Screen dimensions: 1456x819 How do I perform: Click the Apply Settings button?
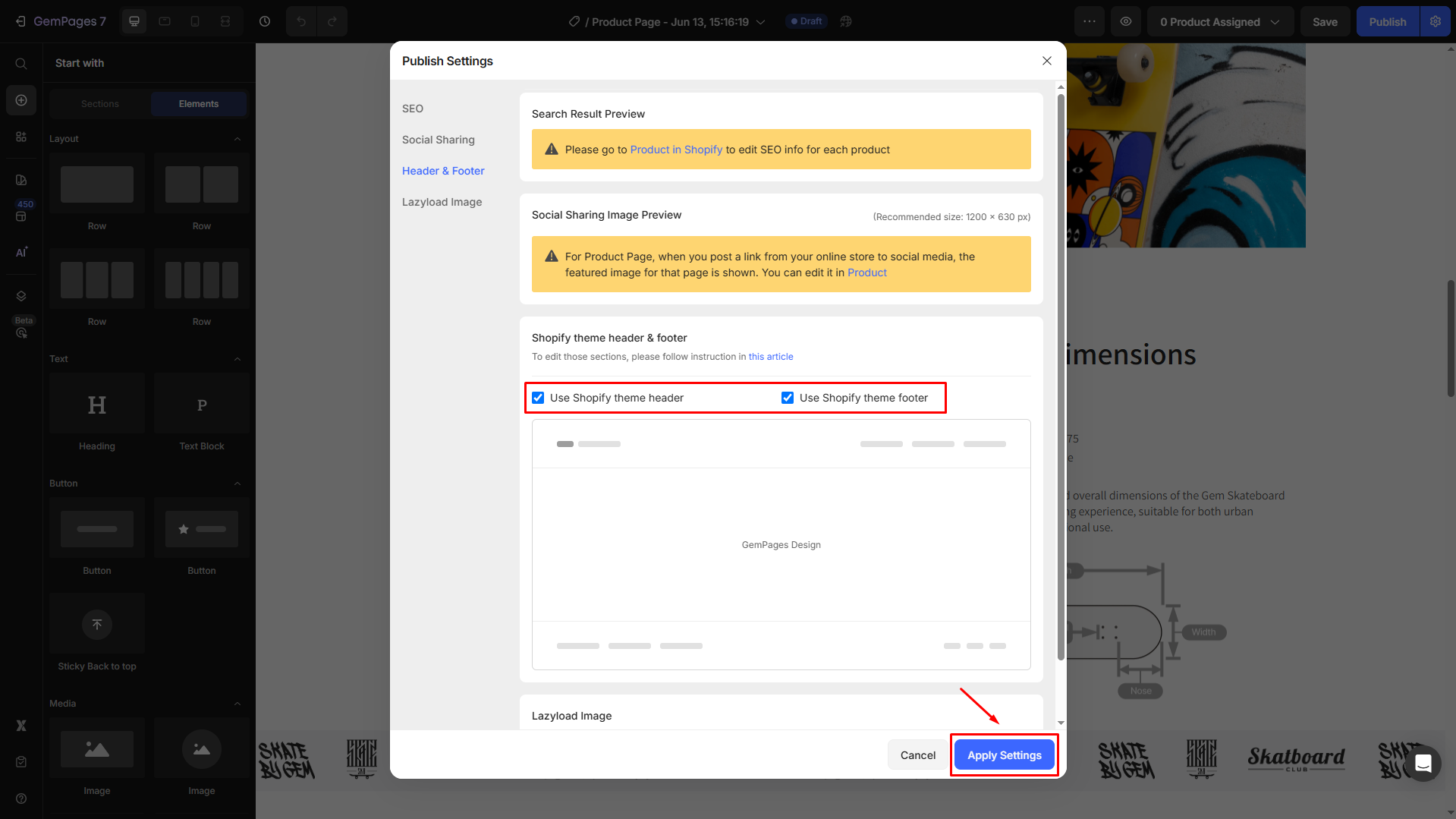[1004, 754]
